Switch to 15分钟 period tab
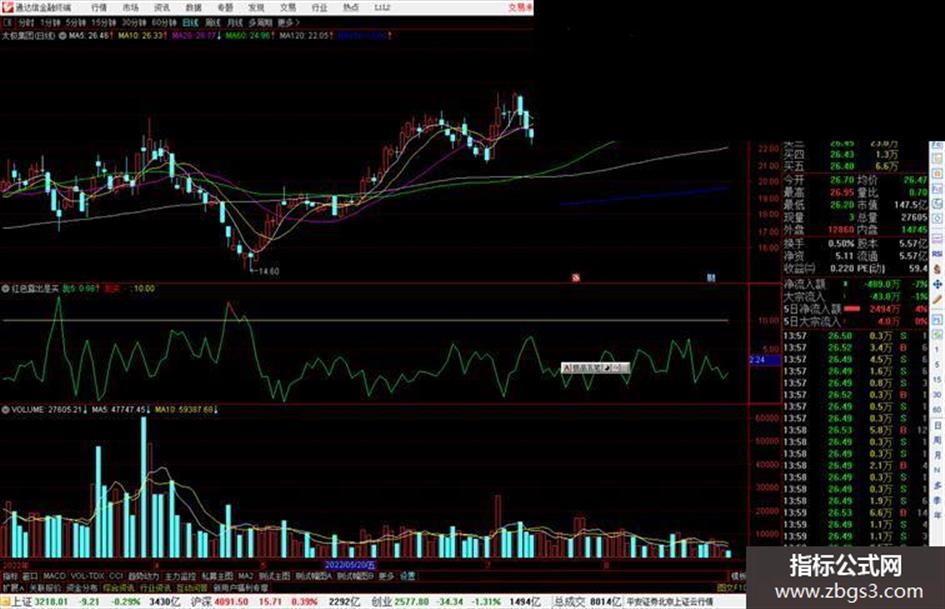The image size is (945, 609). (104, 22)
